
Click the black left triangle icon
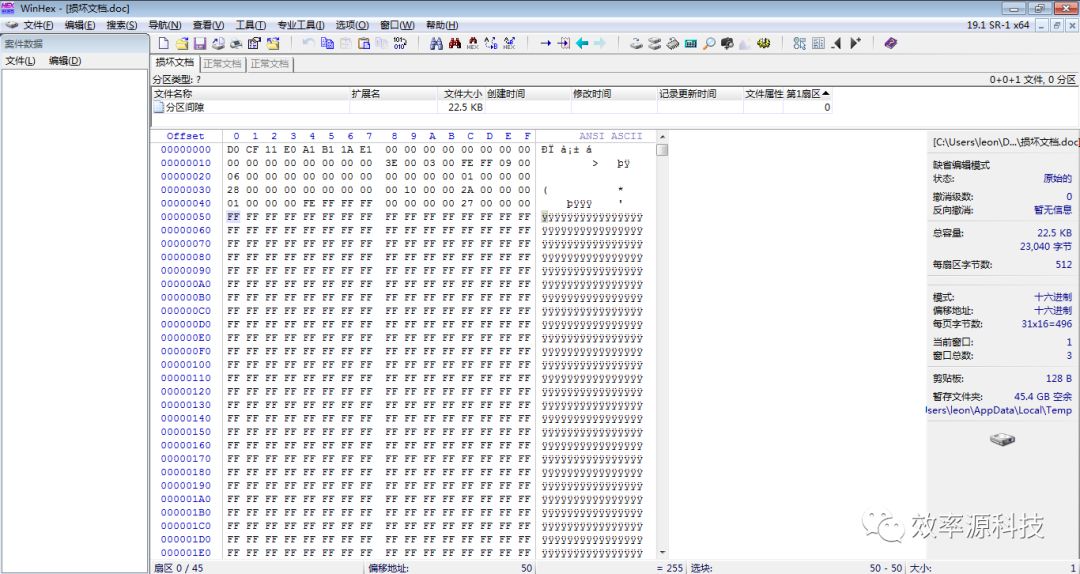(x=836, y=43)
